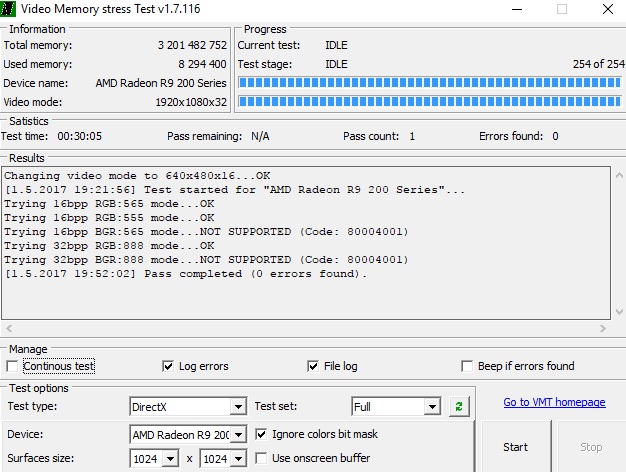
Task: Click the results scroll down arrow
Action: (x=619, y=311)
